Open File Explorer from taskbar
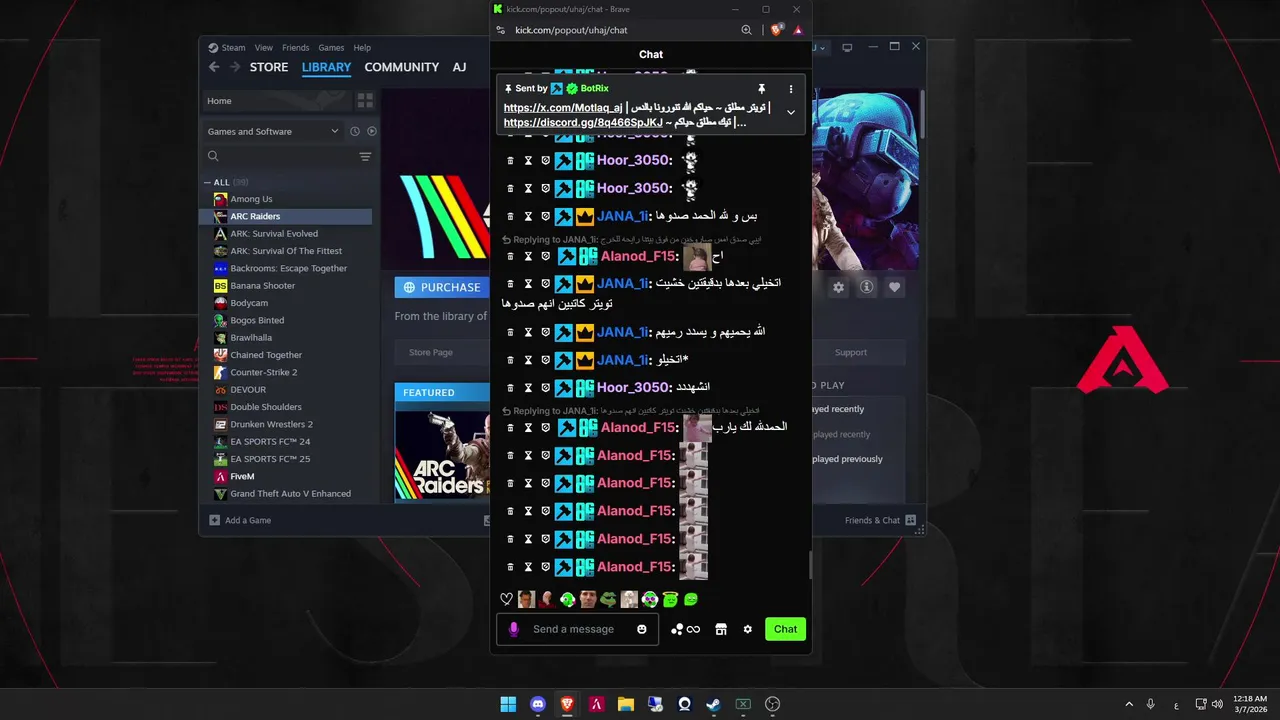The image size is (1280, 720). point(626,704)
